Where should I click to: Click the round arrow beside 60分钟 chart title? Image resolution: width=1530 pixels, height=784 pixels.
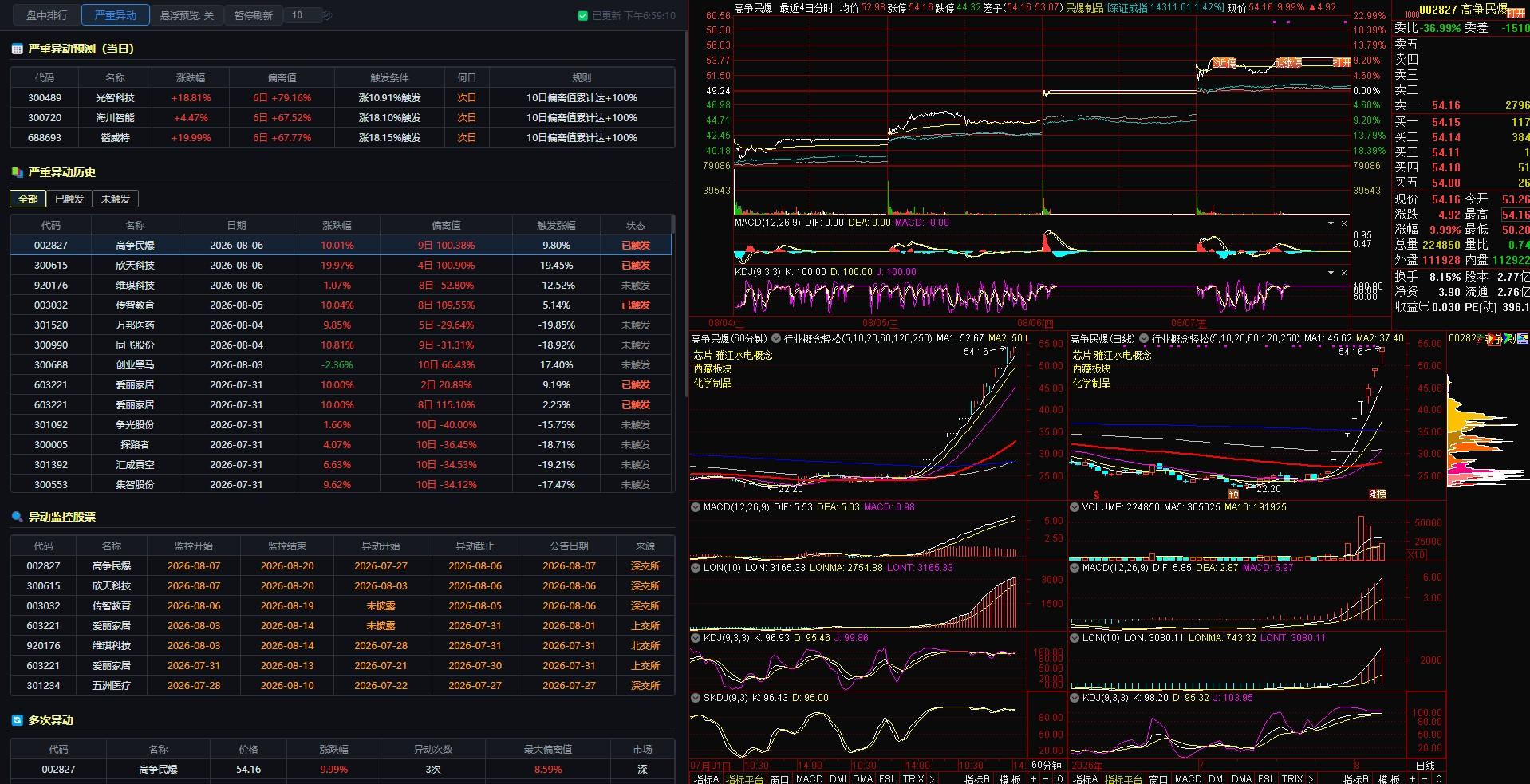tap(775, 339)
